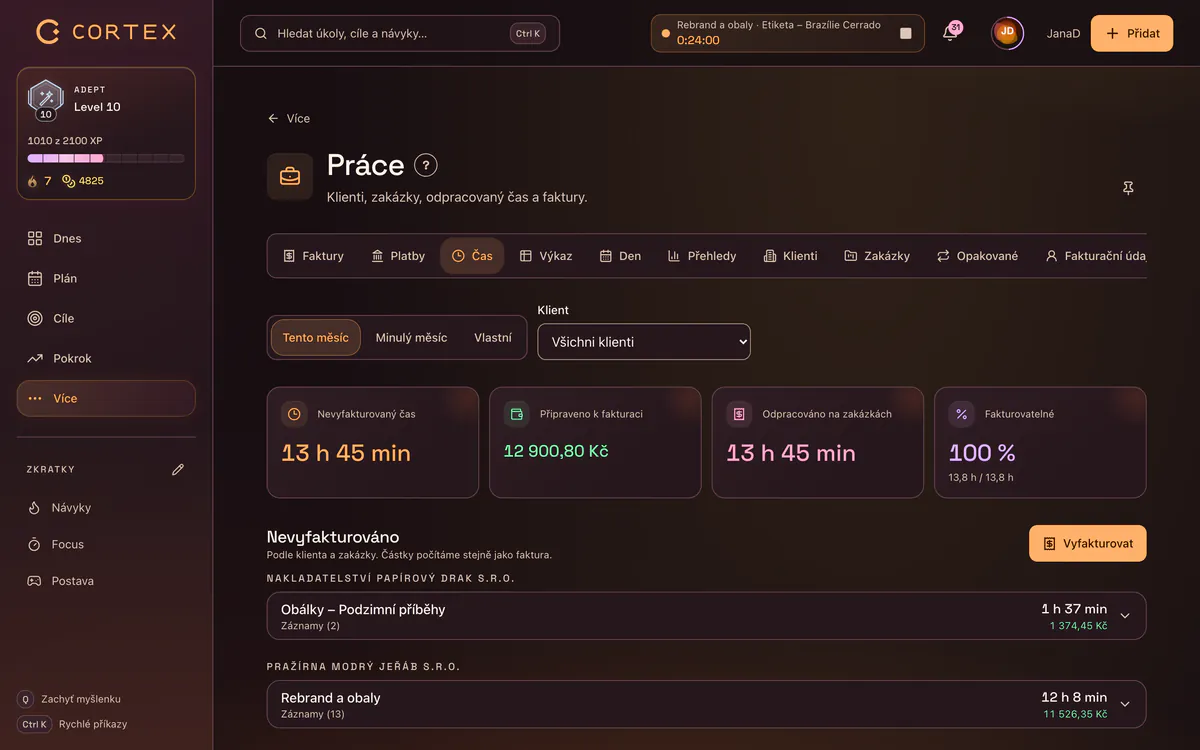Click the coins balance 4825

coord(83,181)
